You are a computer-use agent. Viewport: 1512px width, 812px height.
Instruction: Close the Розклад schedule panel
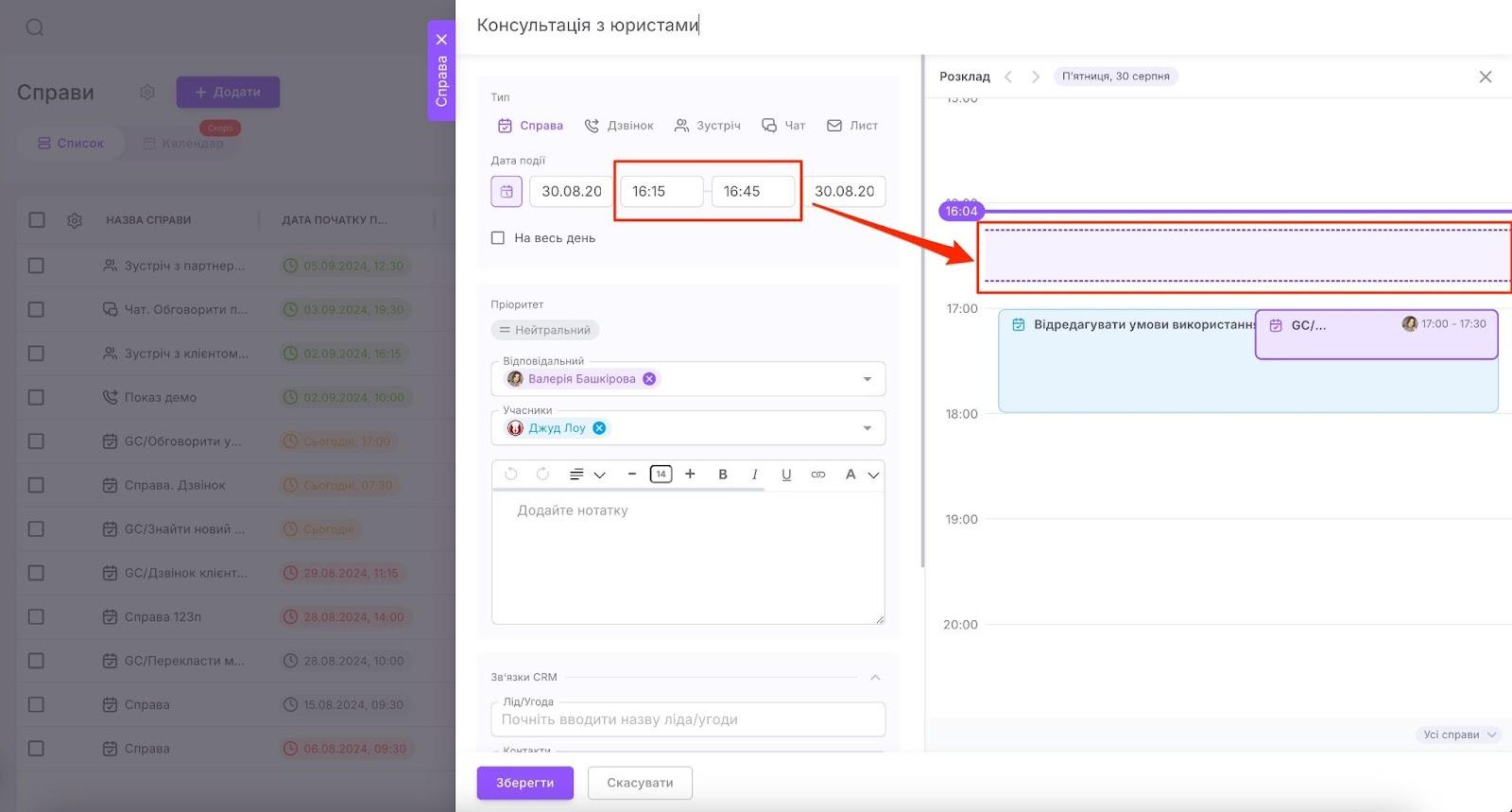coord(1486,77)
